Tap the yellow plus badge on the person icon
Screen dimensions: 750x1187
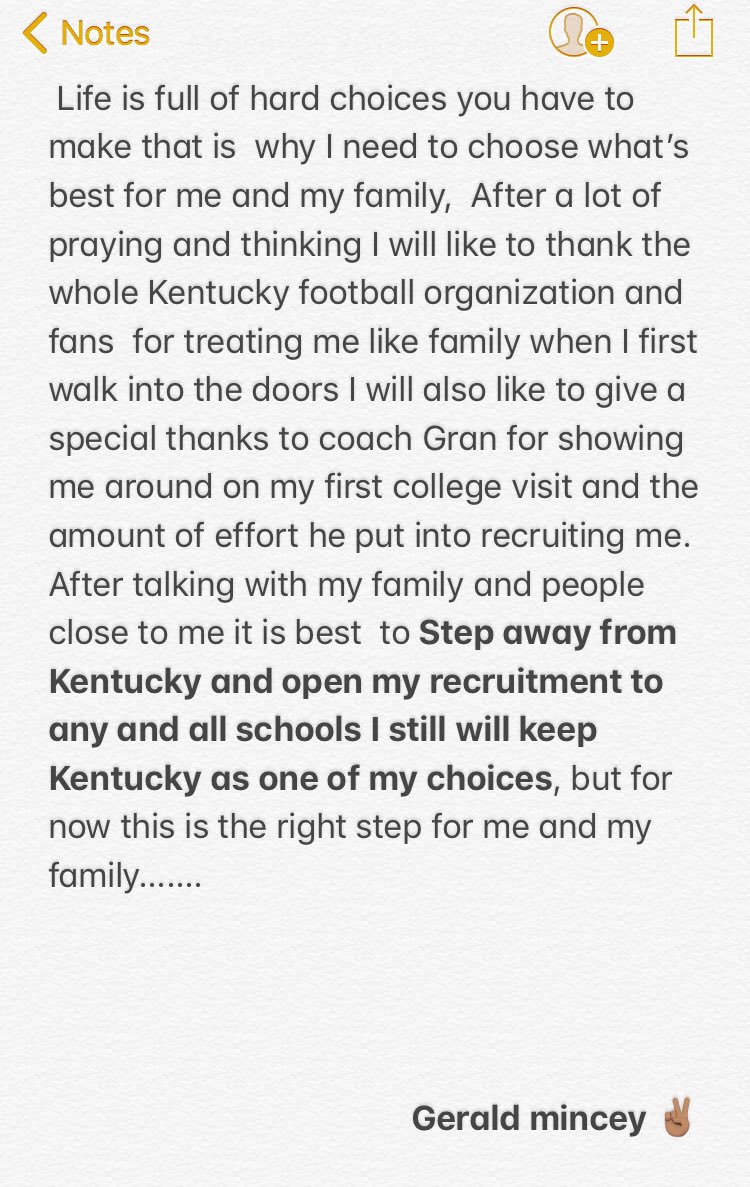click(599, 43)
